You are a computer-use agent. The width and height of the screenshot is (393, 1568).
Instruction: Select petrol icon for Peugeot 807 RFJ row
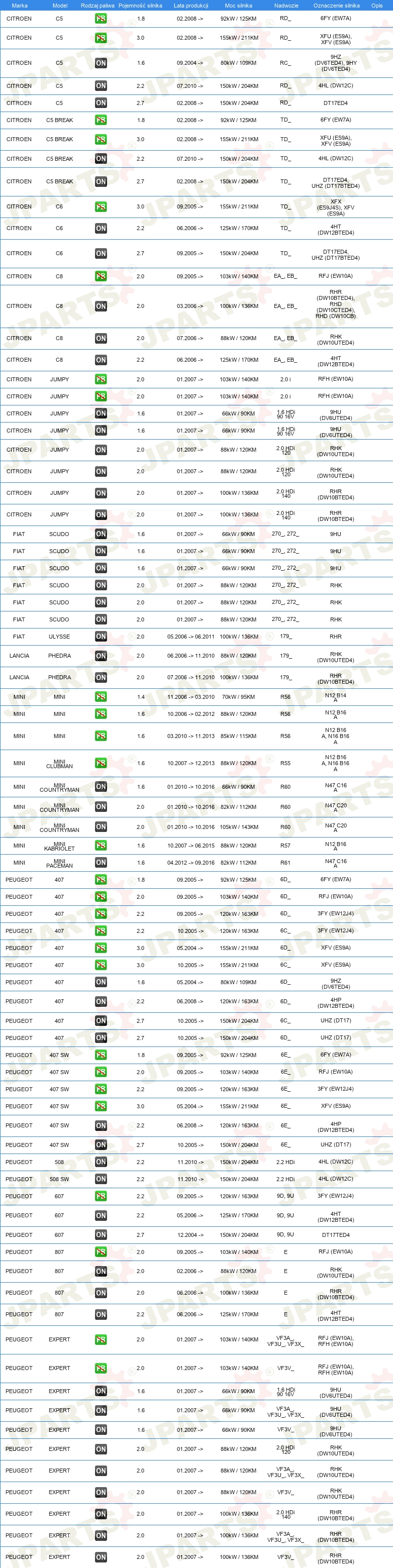101,1252
